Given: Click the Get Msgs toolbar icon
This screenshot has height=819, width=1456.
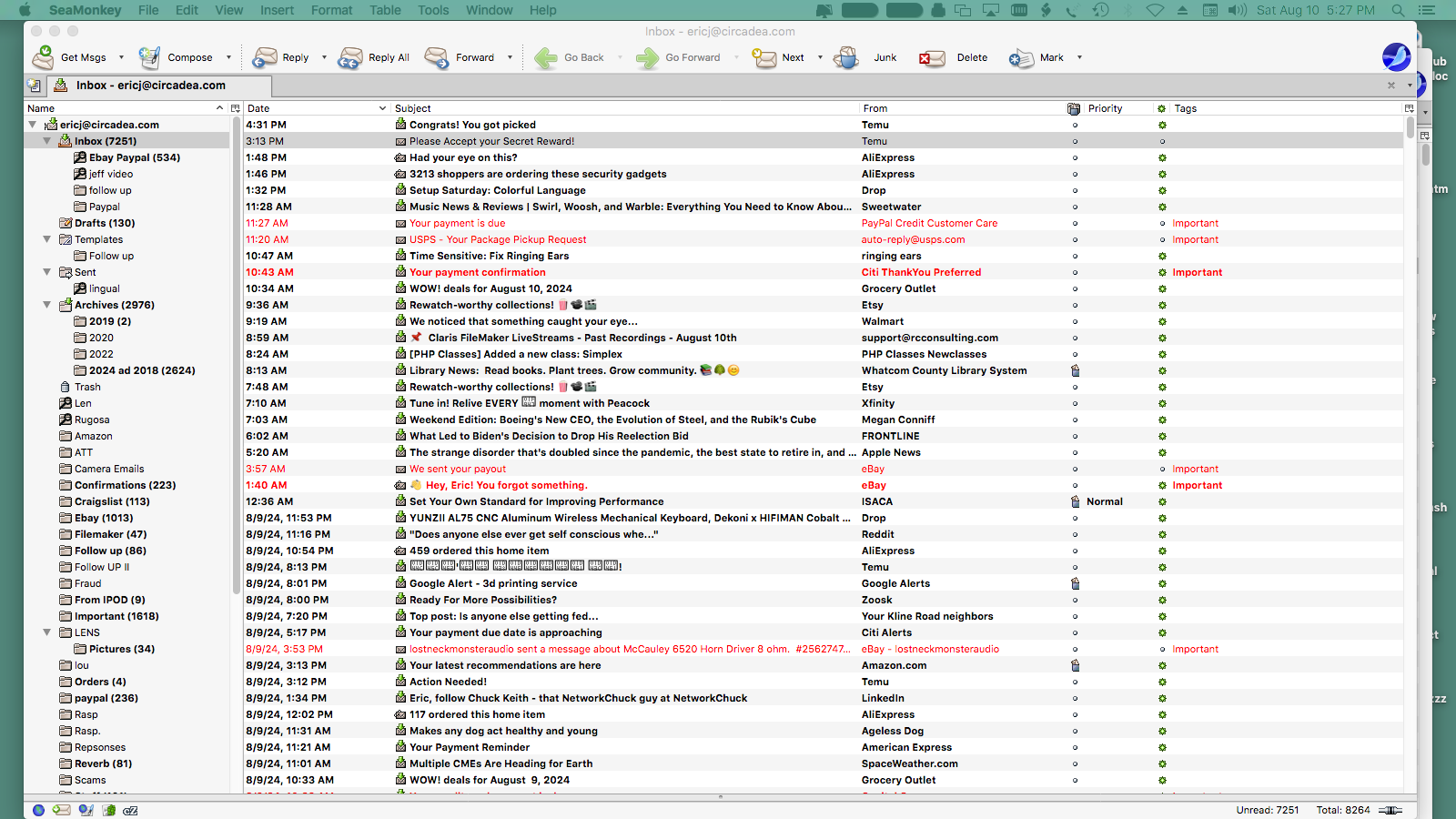Looking at the screenshot, I should tap(43, 57).
